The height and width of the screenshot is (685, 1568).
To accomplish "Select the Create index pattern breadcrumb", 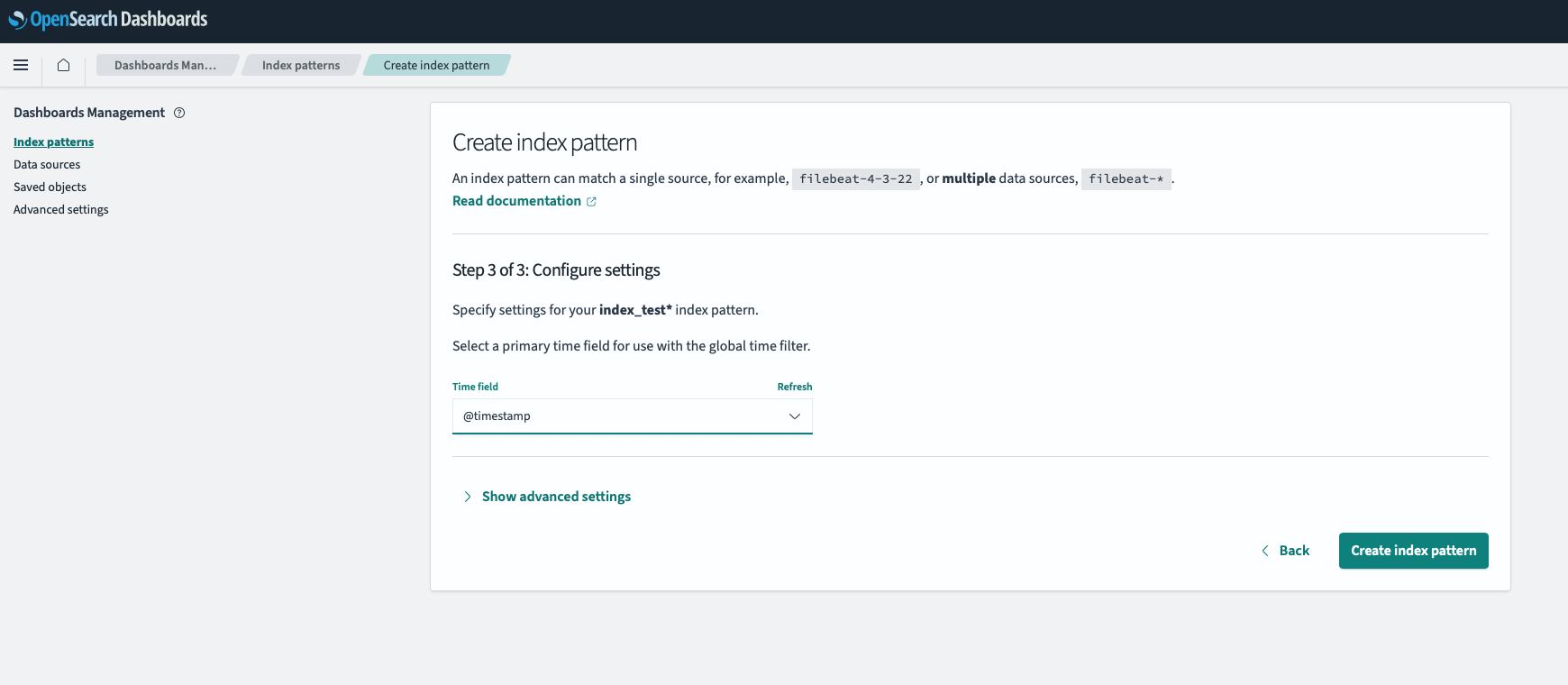I will point(436,65).
